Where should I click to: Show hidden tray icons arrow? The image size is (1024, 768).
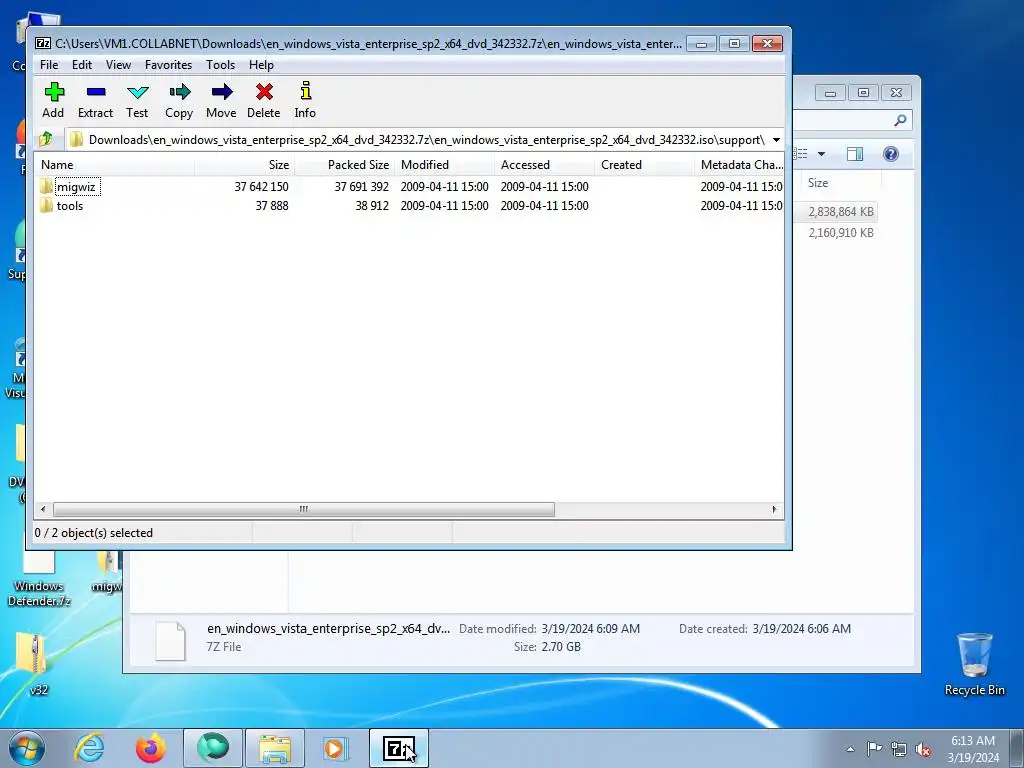point(850,749)
